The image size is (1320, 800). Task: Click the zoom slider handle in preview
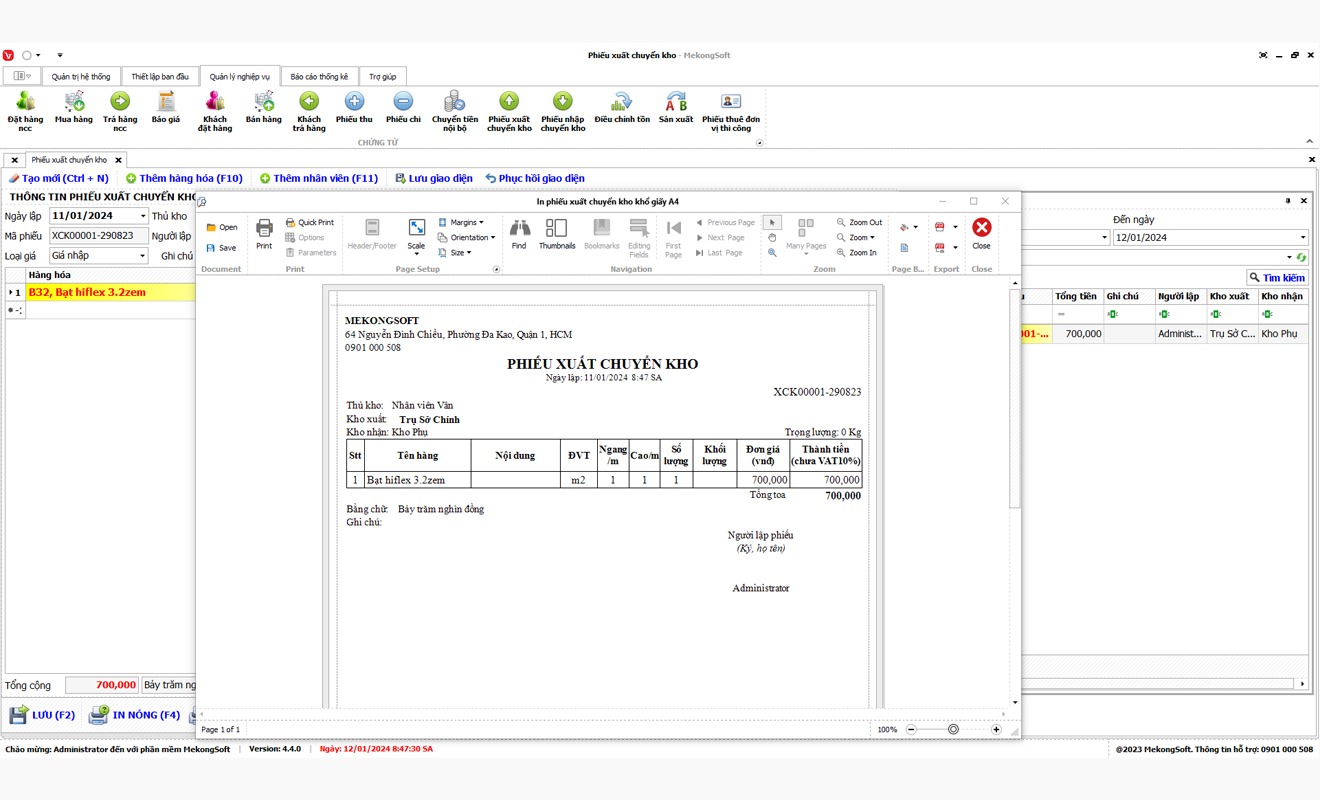953,730
